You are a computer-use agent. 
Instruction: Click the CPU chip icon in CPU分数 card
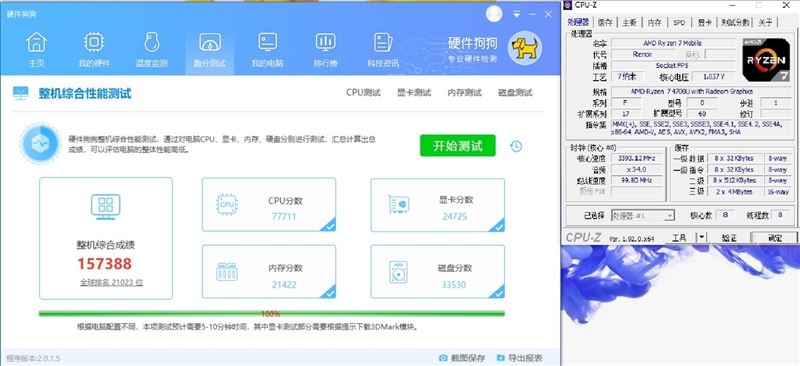(x=227, y=204)
